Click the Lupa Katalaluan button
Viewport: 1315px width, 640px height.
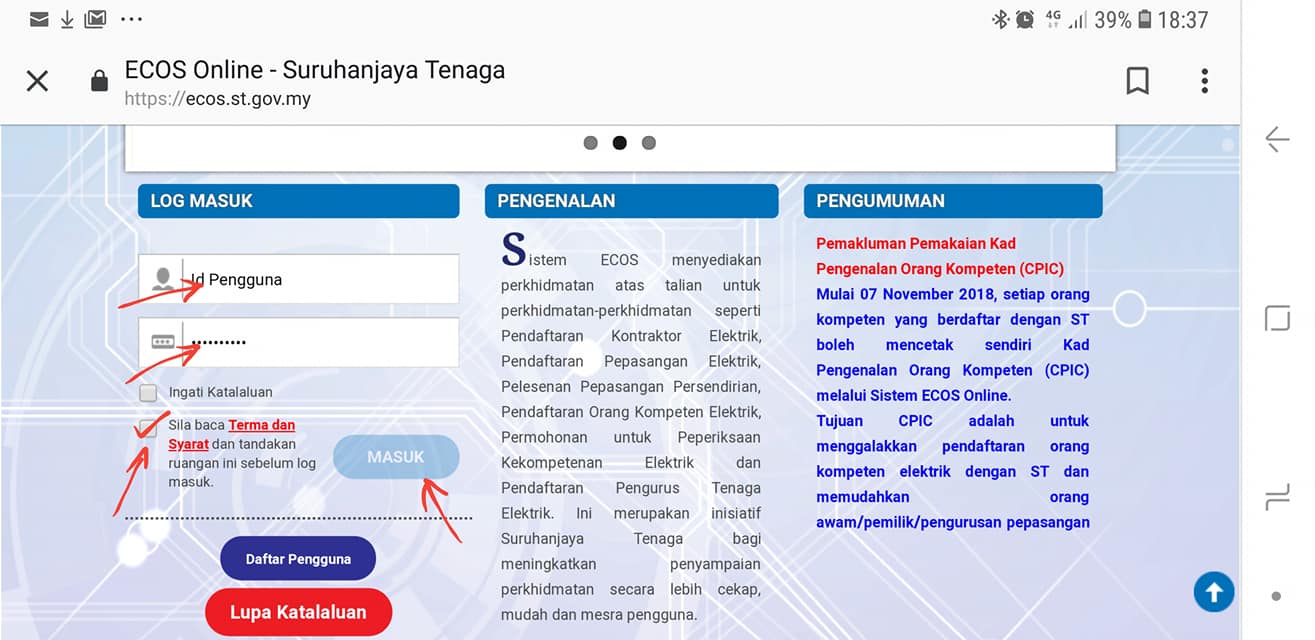(x=298, y=612)
